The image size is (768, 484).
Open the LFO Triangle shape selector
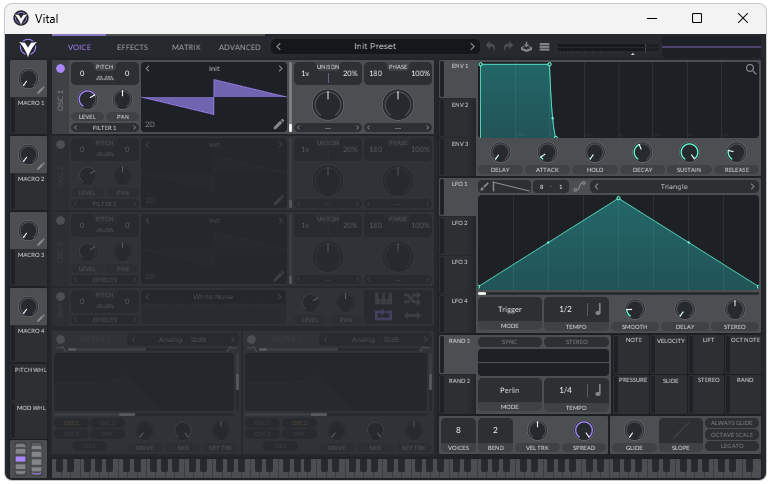[673, 187]
